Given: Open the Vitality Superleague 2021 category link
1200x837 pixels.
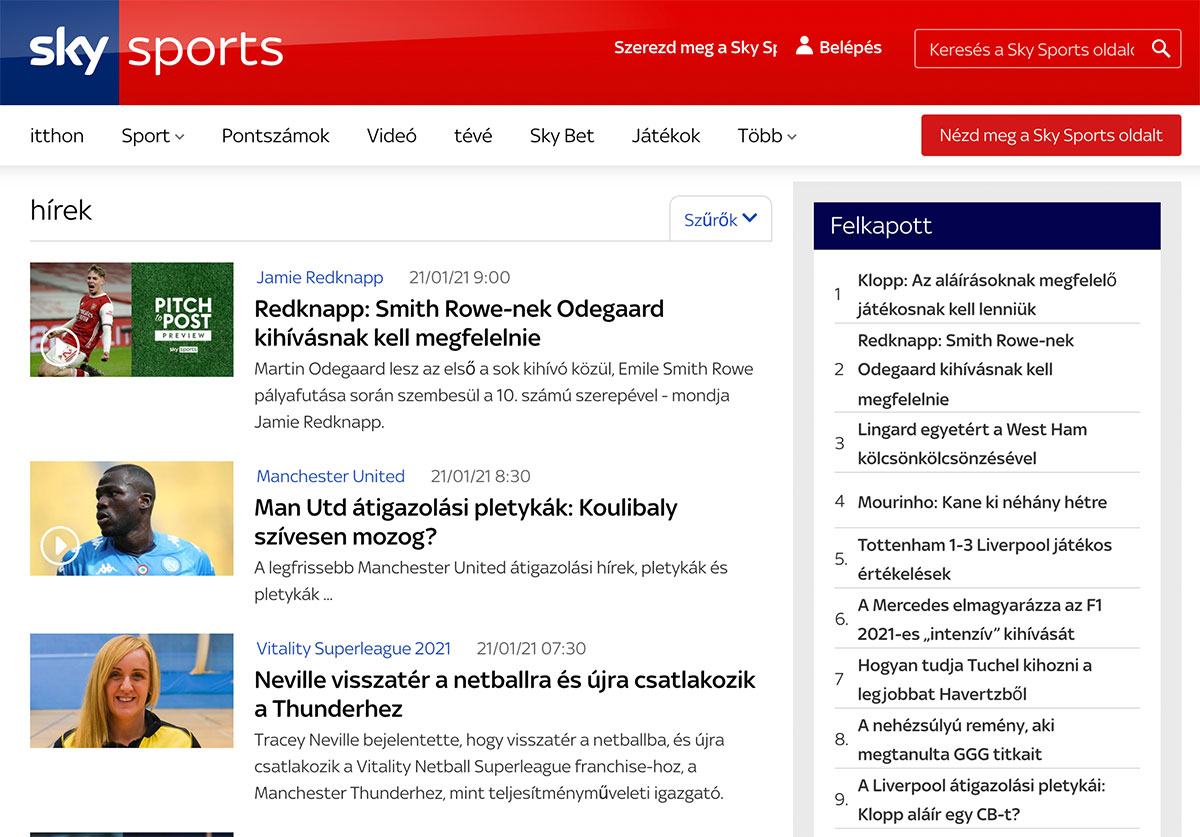Looking at the screenshot, I should [354, 648].
